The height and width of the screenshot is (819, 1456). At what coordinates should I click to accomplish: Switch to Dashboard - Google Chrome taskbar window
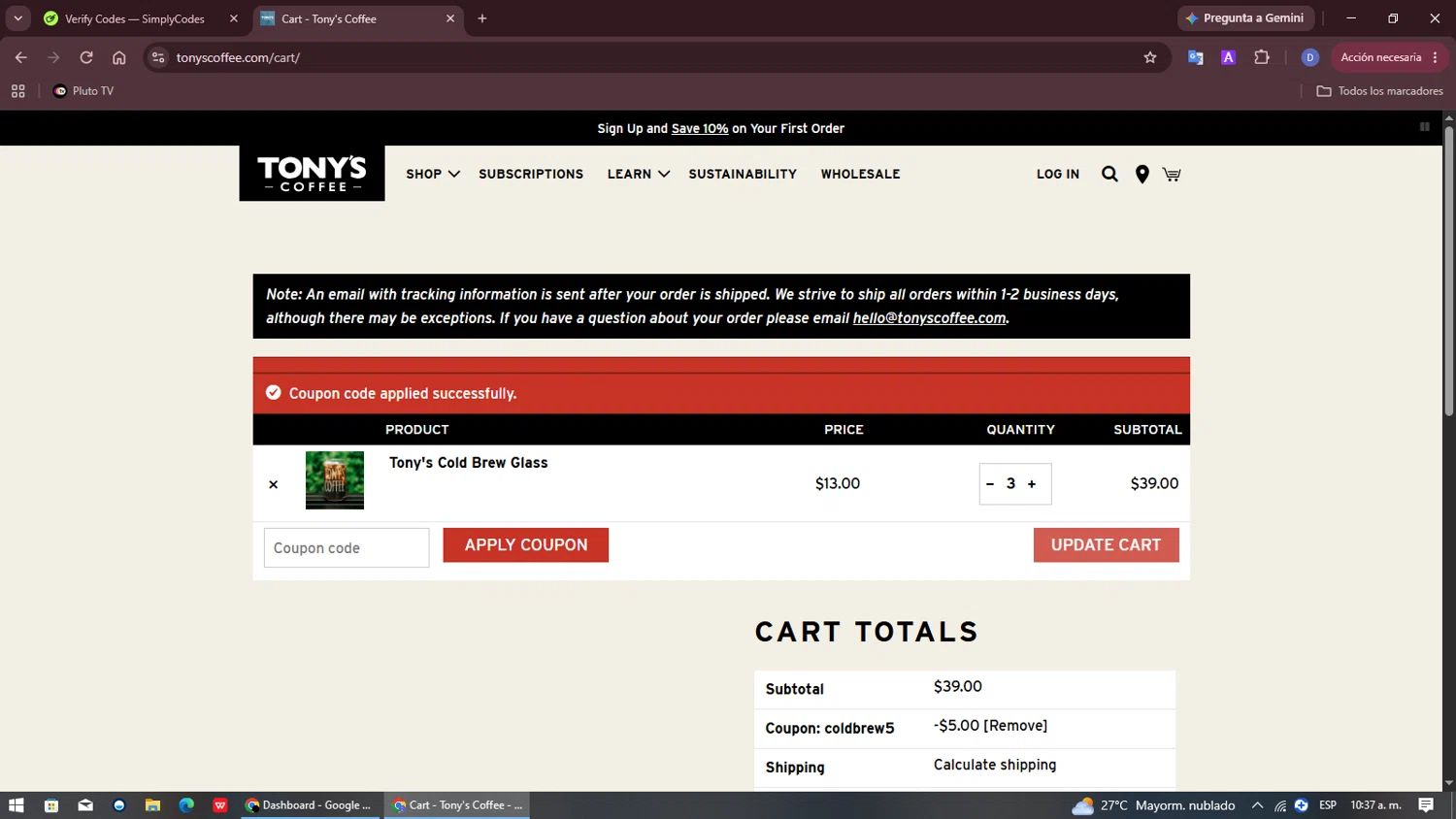[309, 805]
